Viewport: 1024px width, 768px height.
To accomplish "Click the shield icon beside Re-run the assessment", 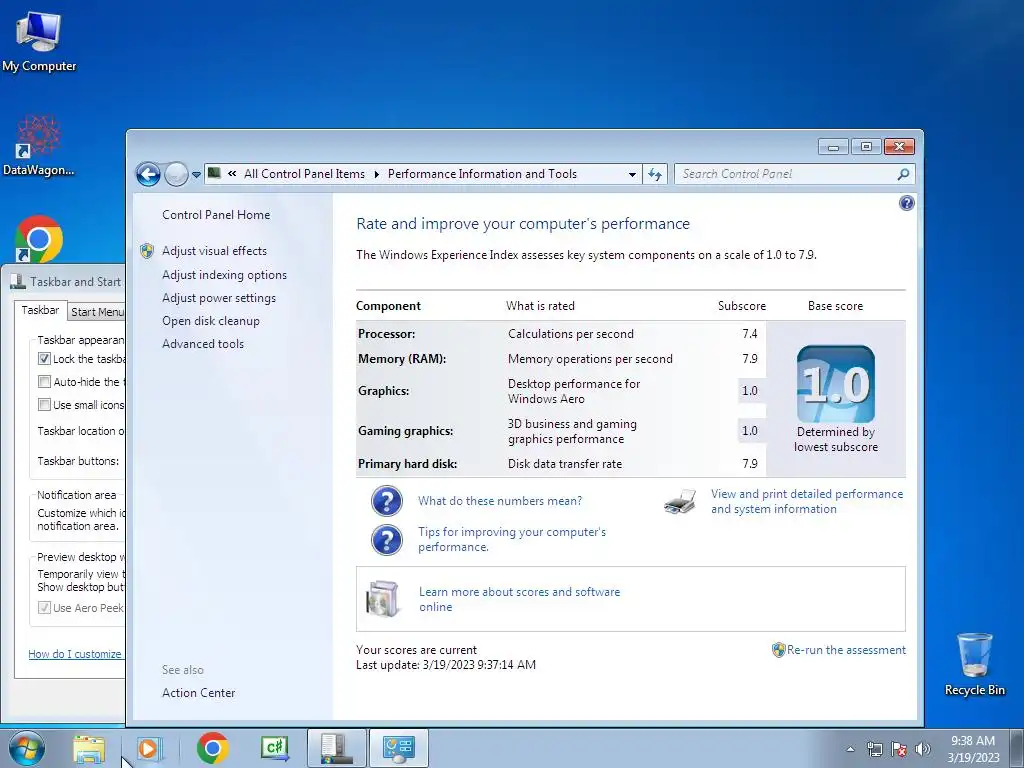I will pos(778,650).
